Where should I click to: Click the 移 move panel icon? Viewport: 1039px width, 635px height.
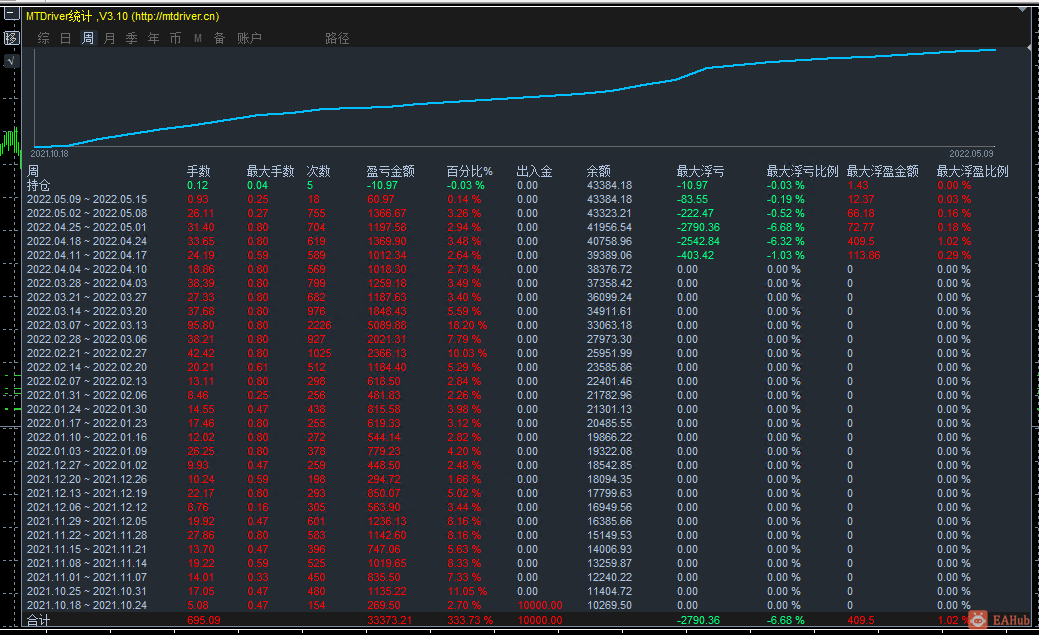click(11, 38)
